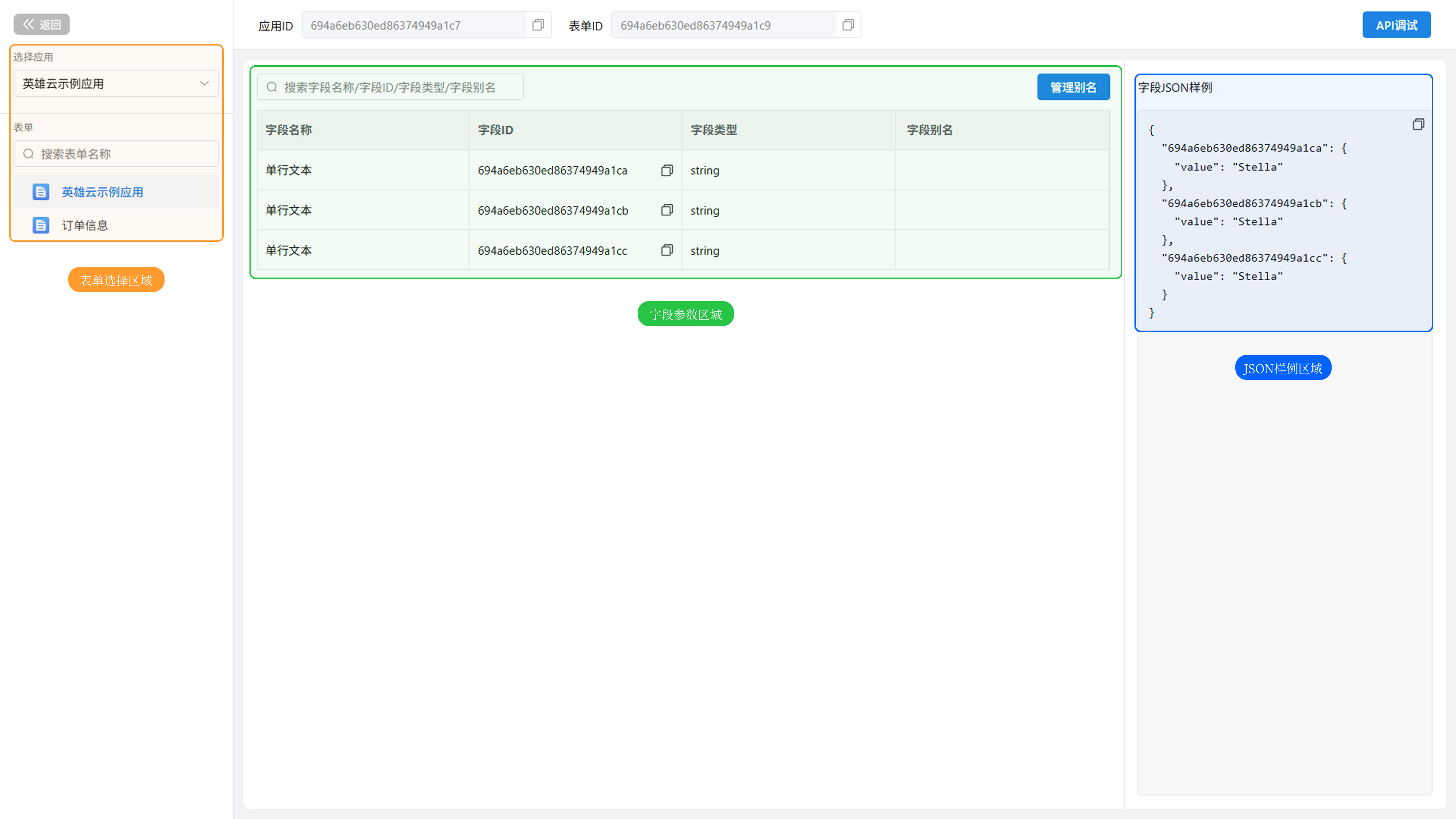Click the 订单信息 form document icon
The image size is (1456, 819).
41,225
